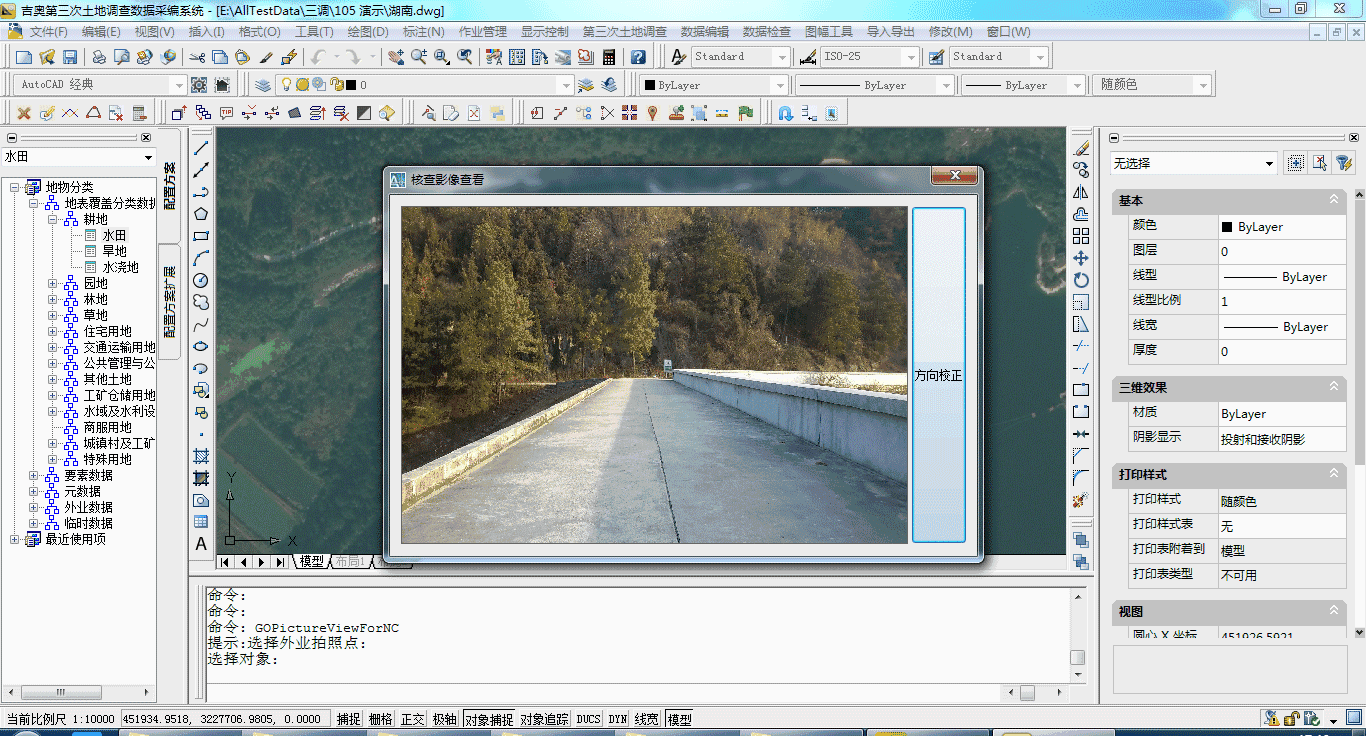Select the Line draw tool

pyautogui.click(x=201, y=148)
